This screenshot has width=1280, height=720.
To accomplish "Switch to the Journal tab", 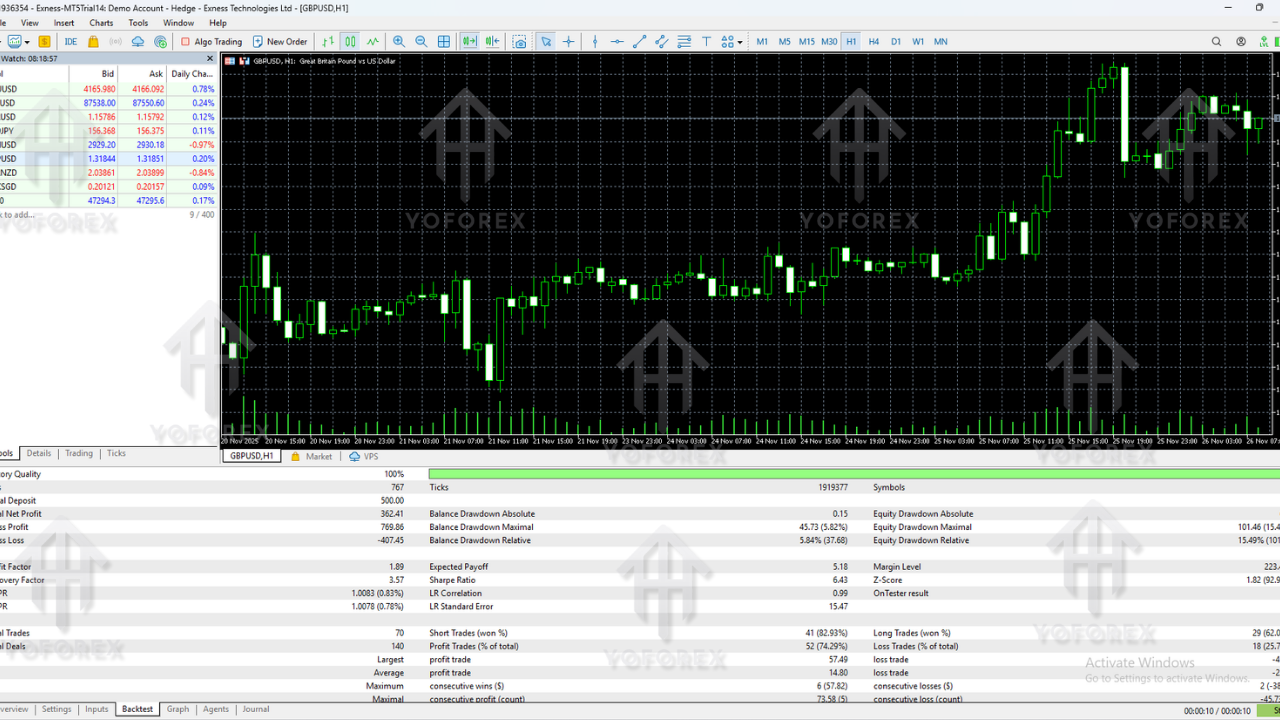I will (x=255, y=709).
